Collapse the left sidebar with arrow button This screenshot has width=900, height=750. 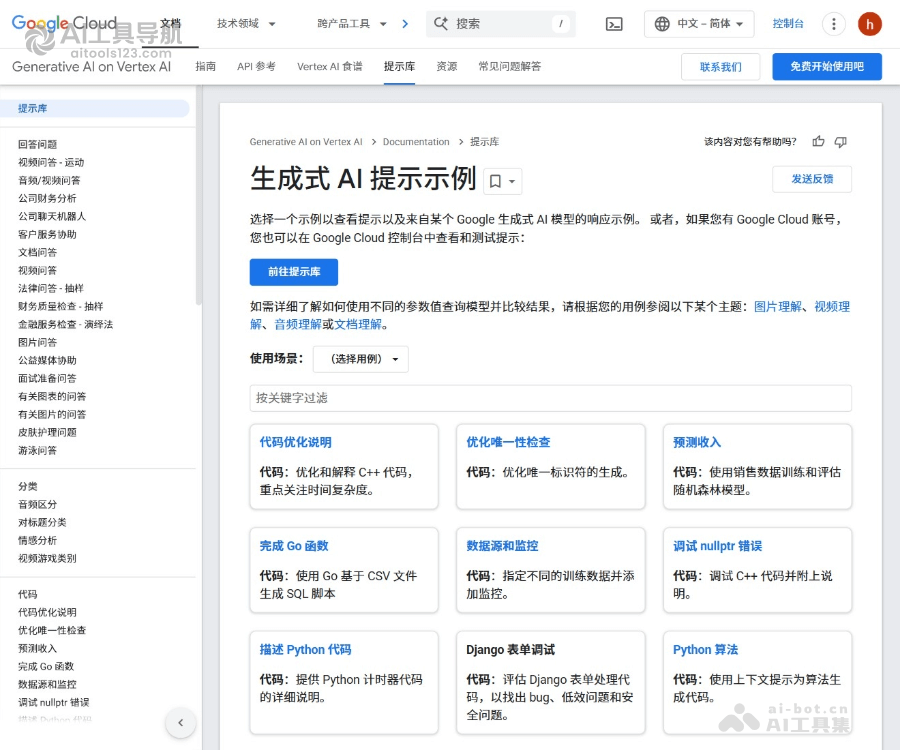[x=181, y=723]
